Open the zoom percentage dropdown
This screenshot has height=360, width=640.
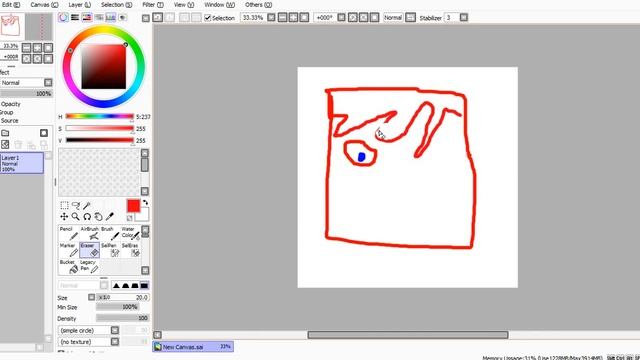pyautogui.click(x=271, y=18)
